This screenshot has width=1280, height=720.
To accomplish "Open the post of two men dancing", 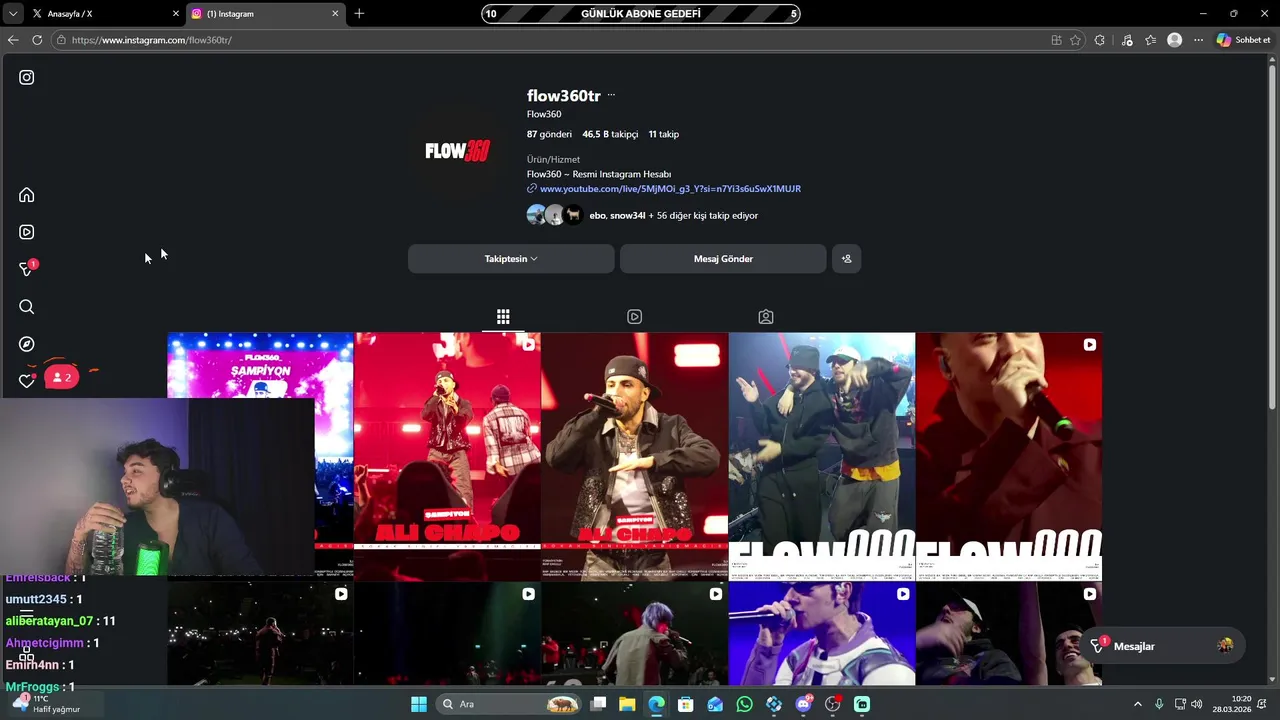I will click(x=822, y=456).
